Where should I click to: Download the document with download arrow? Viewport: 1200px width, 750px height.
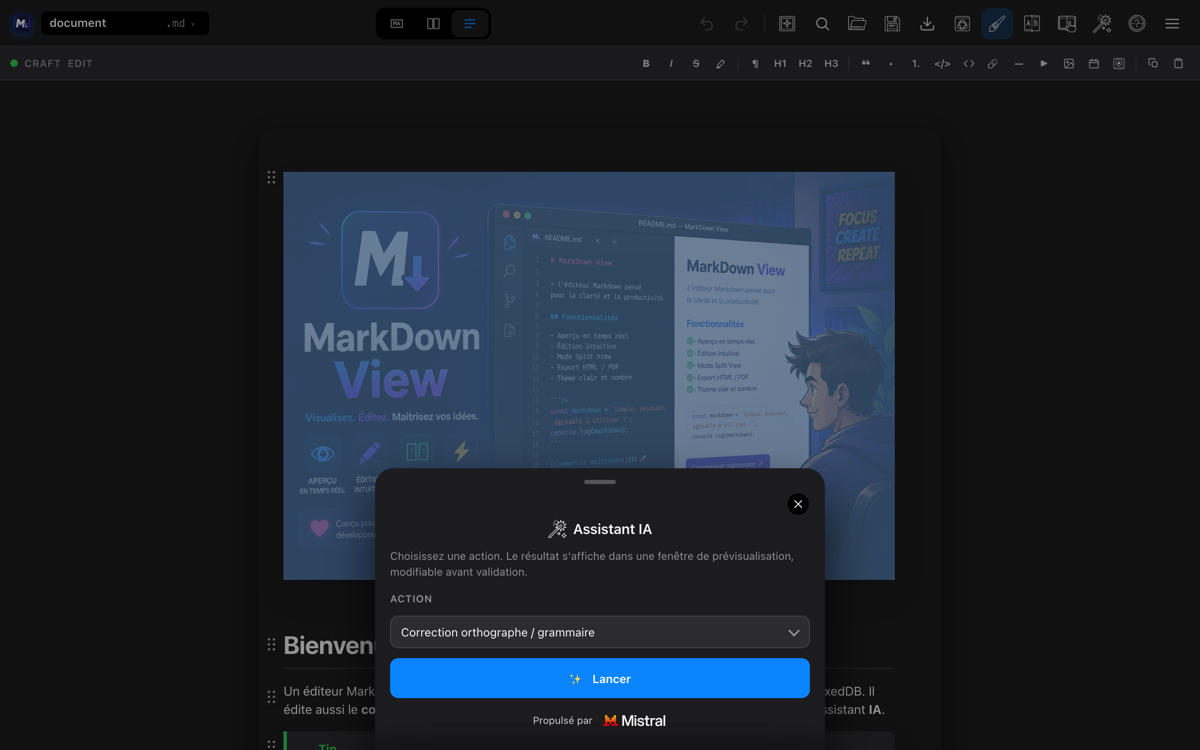pos(927,23)
